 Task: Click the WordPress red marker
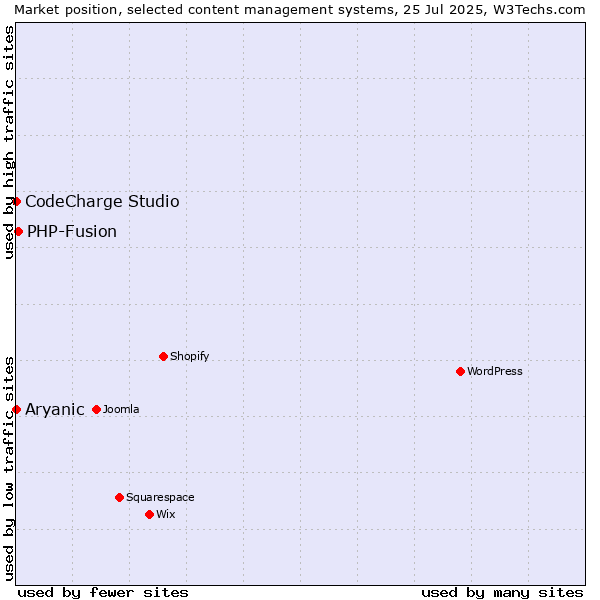pos(460,372)
